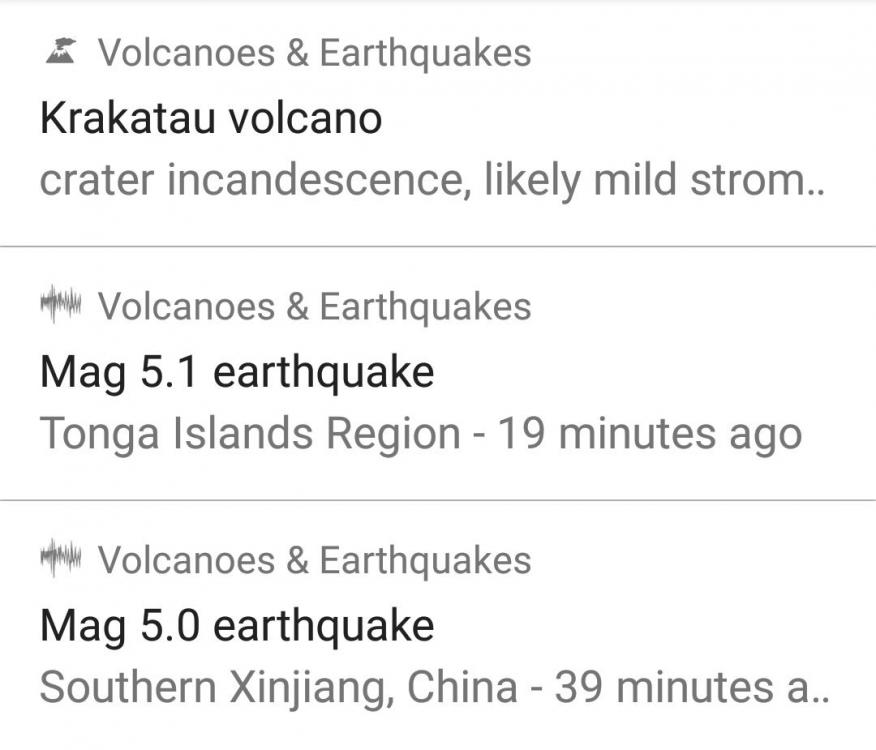
Task: Click the 'Tonga Islands Region' location text
Action: (x=250, y=435)
